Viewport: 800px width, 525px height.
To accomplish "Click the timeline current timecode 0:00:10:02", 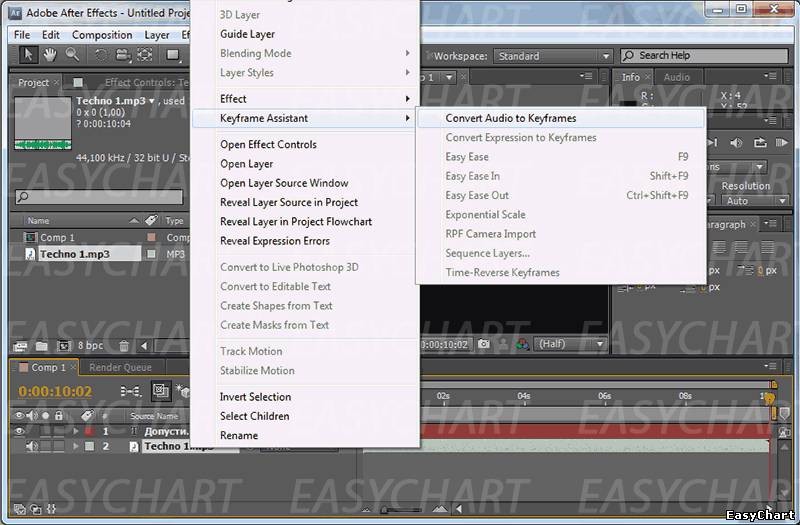I will tap(55, 391).
